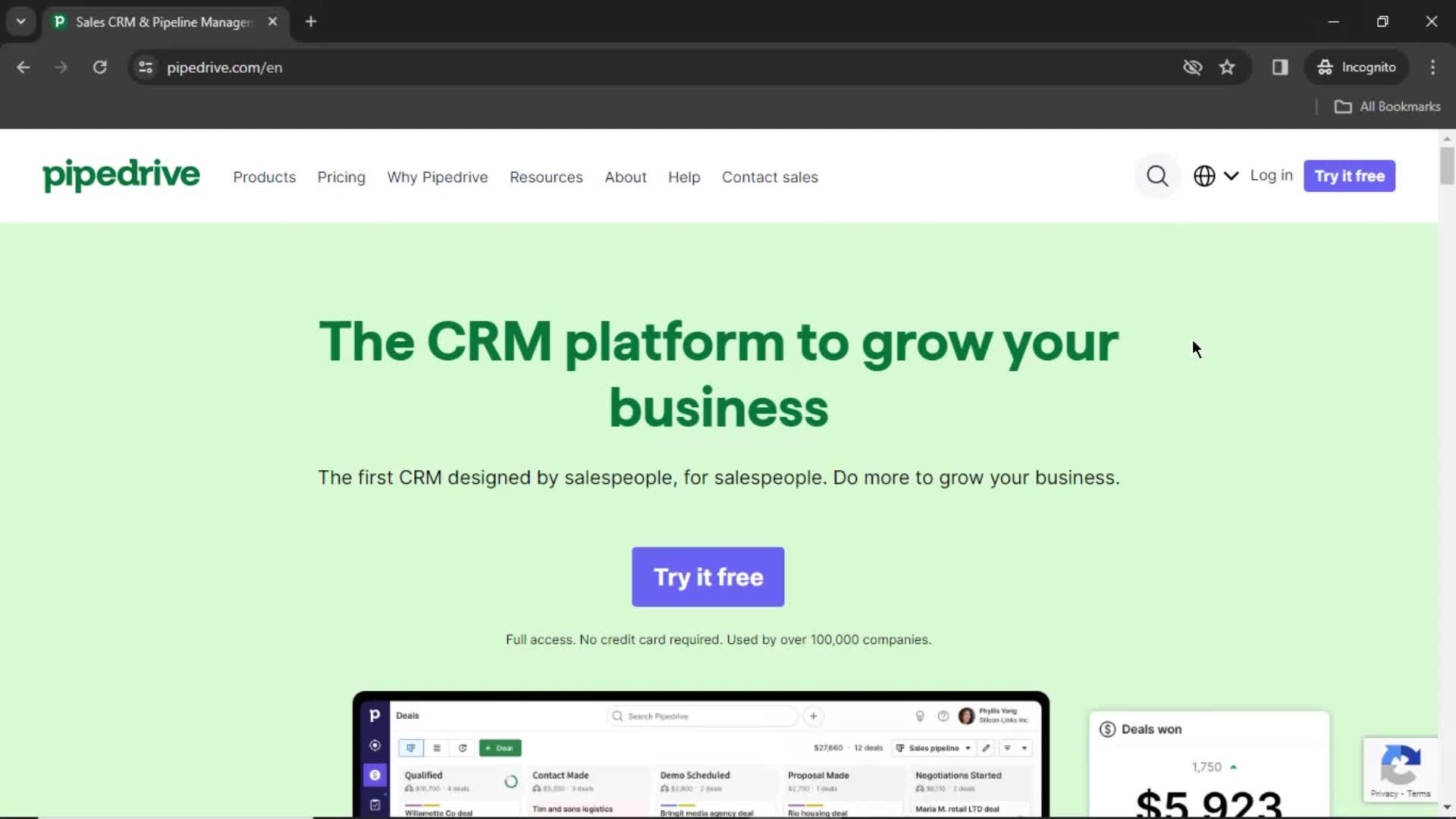Click the Try it free button
This screenshot has width=1456, height=819.
(x=709, y=577)
